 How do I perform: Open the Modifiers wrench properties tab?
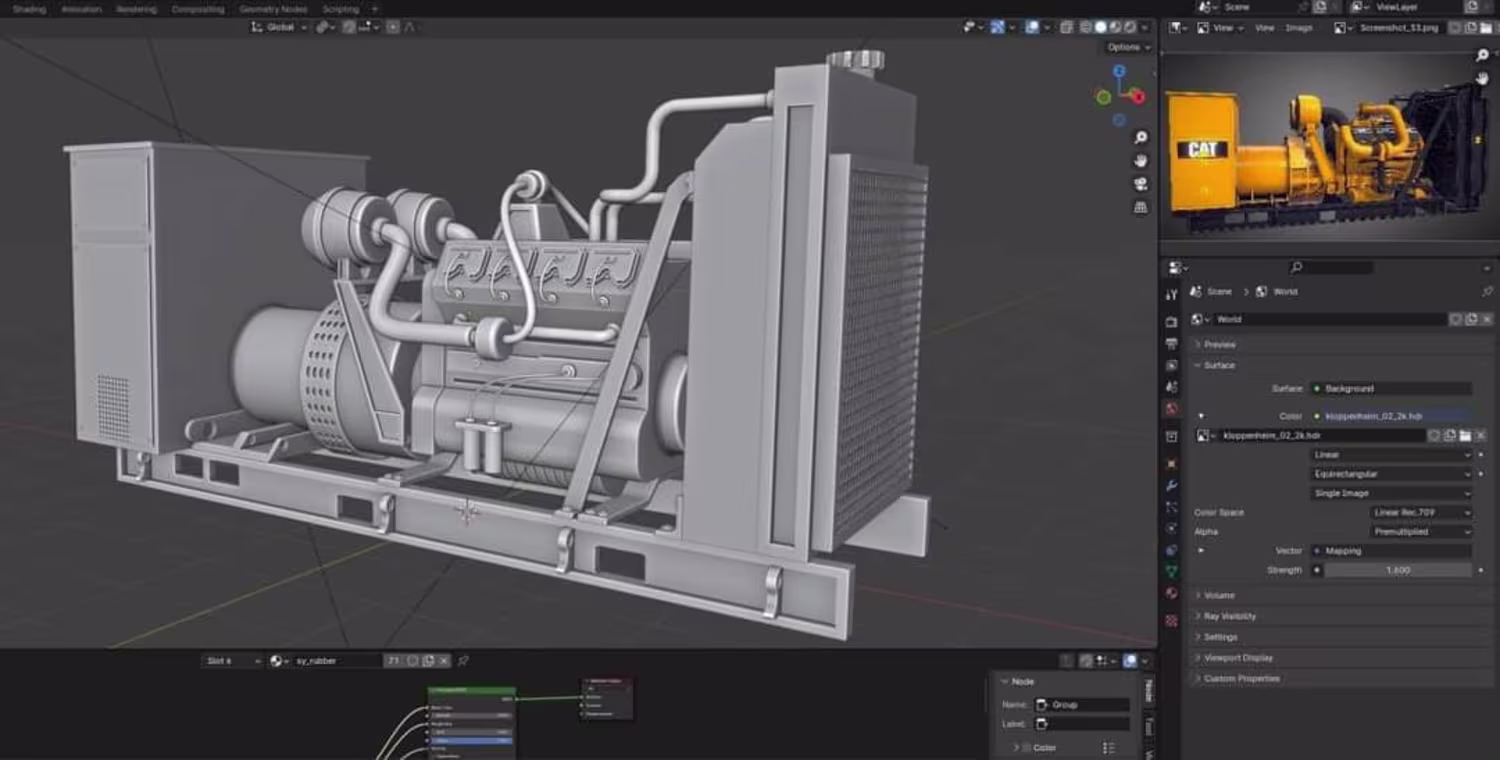(1172, 486)
